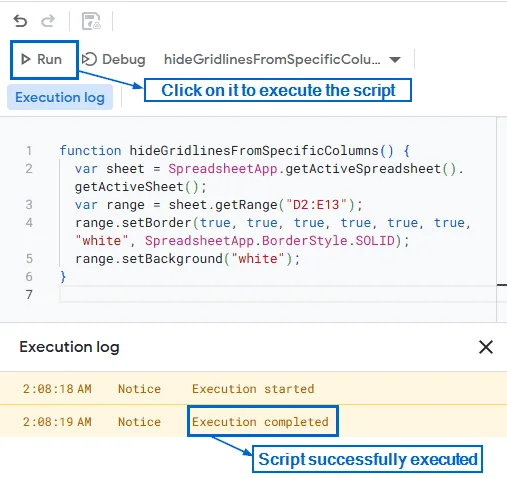Click code line number 1

click(29, 151)
